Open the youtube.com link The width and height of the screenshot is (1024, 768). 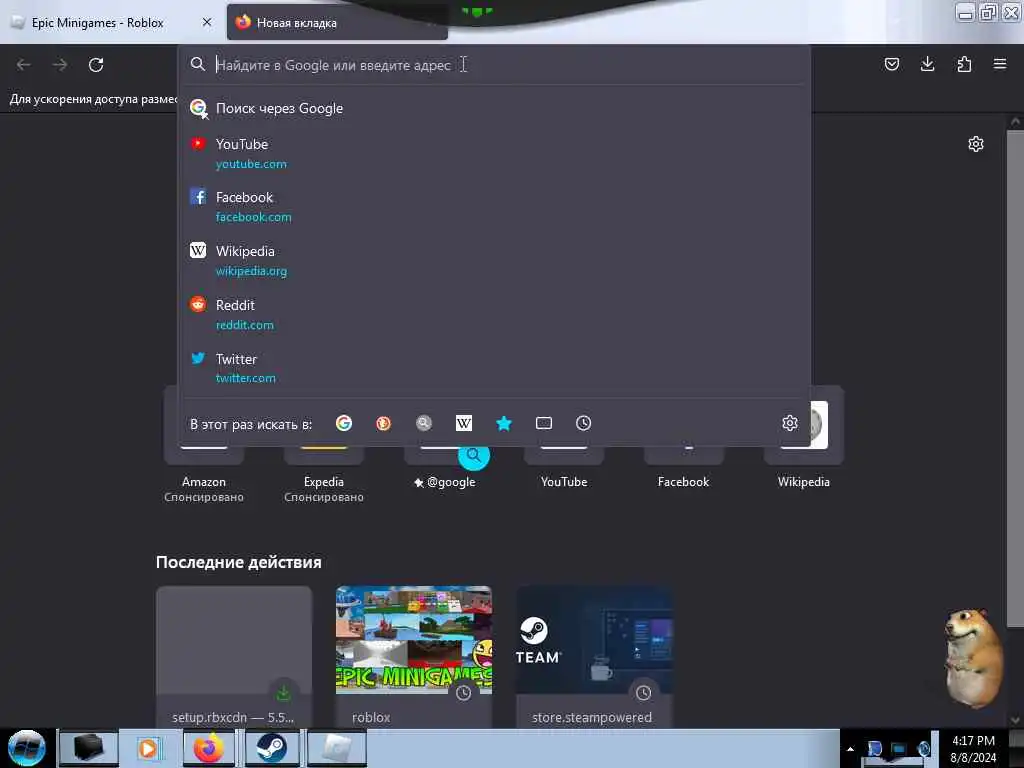251,164
